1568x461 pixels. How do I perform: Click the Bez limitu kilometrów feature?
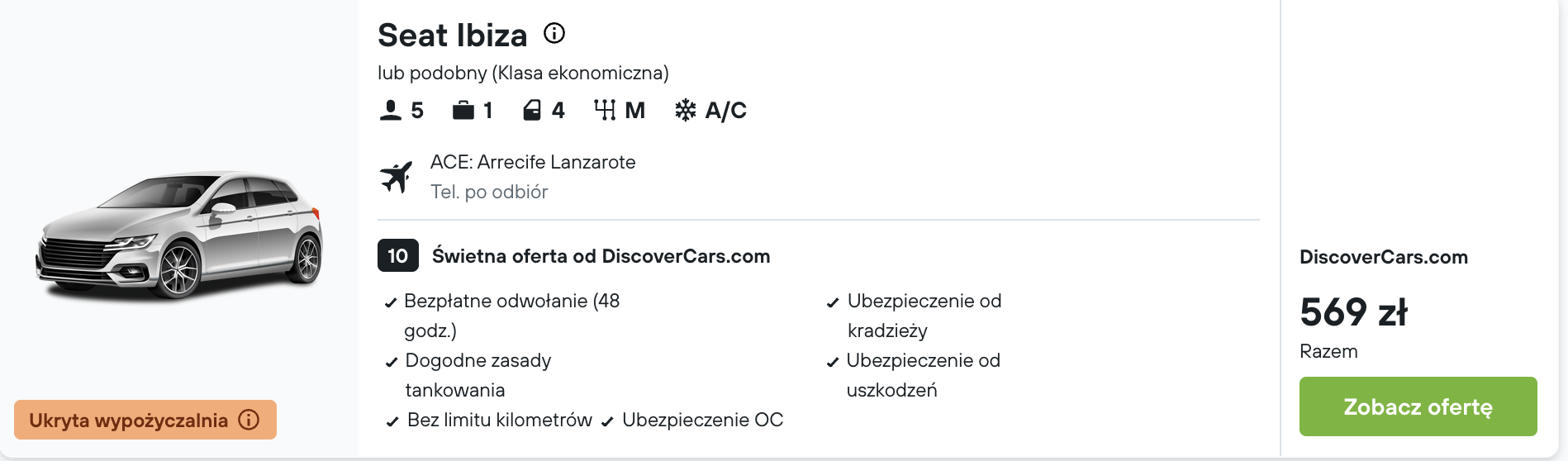[x=489, y=420]
